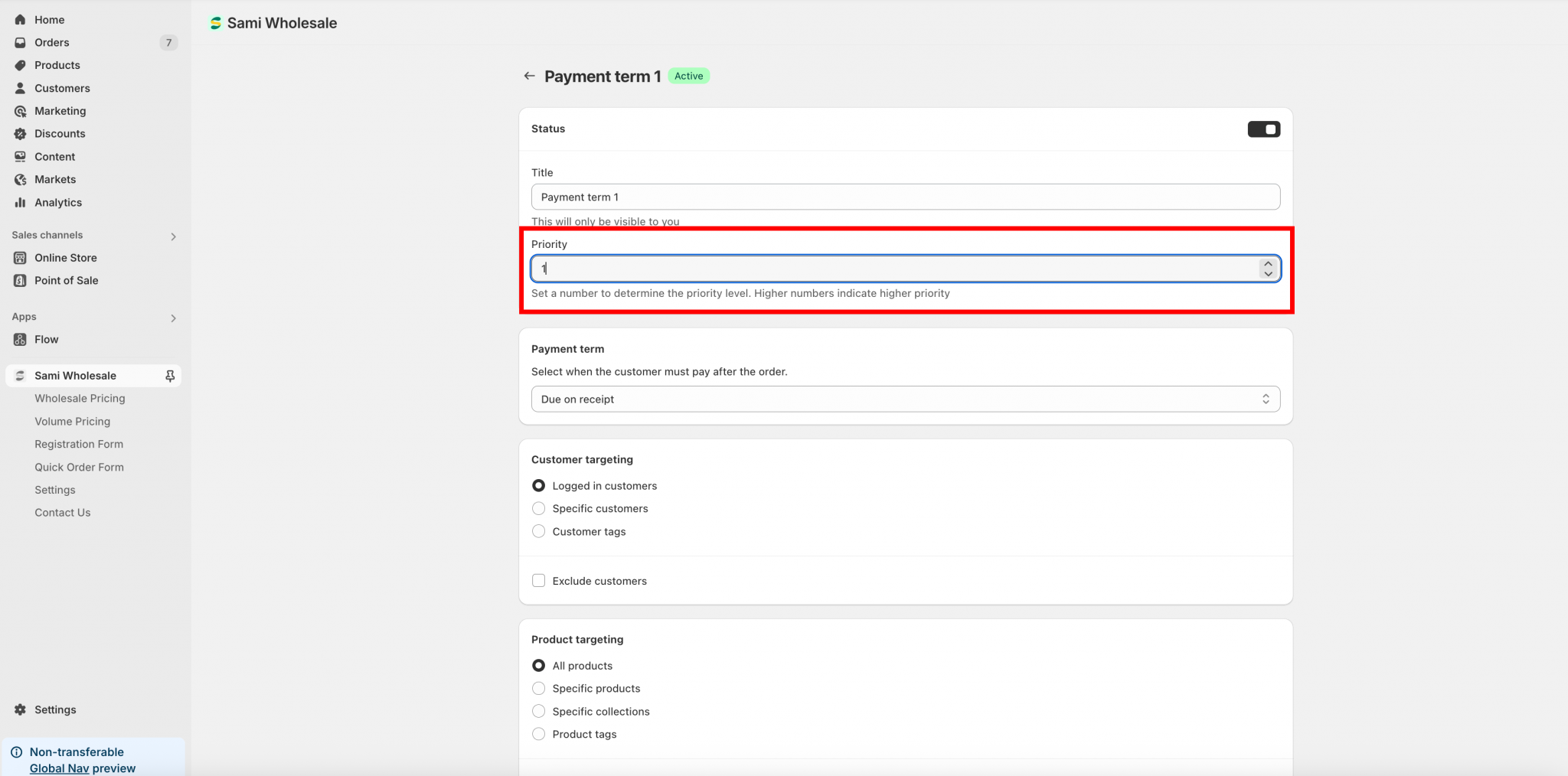Click the Global Nav preview link

click(x=83, y=768)
